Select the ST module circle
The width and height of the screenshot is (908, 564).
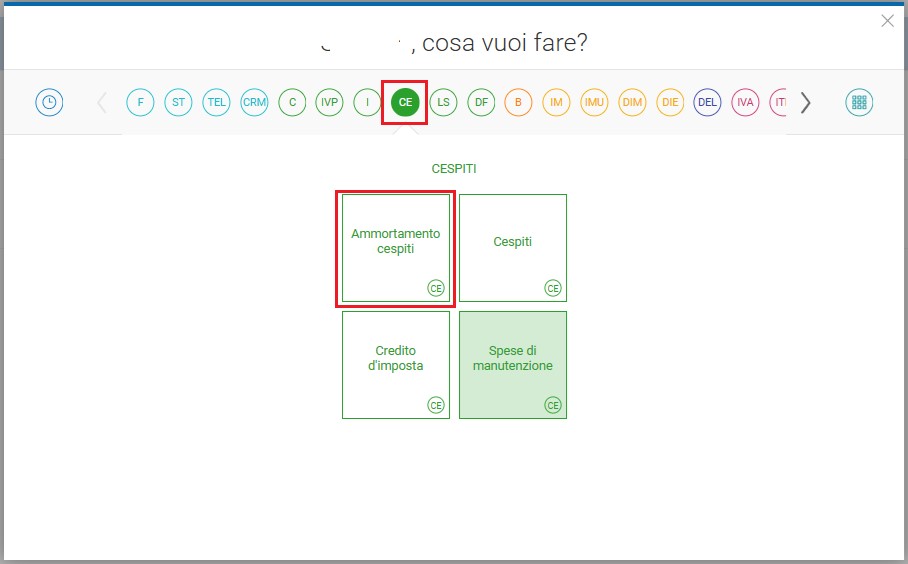(178, 102)
